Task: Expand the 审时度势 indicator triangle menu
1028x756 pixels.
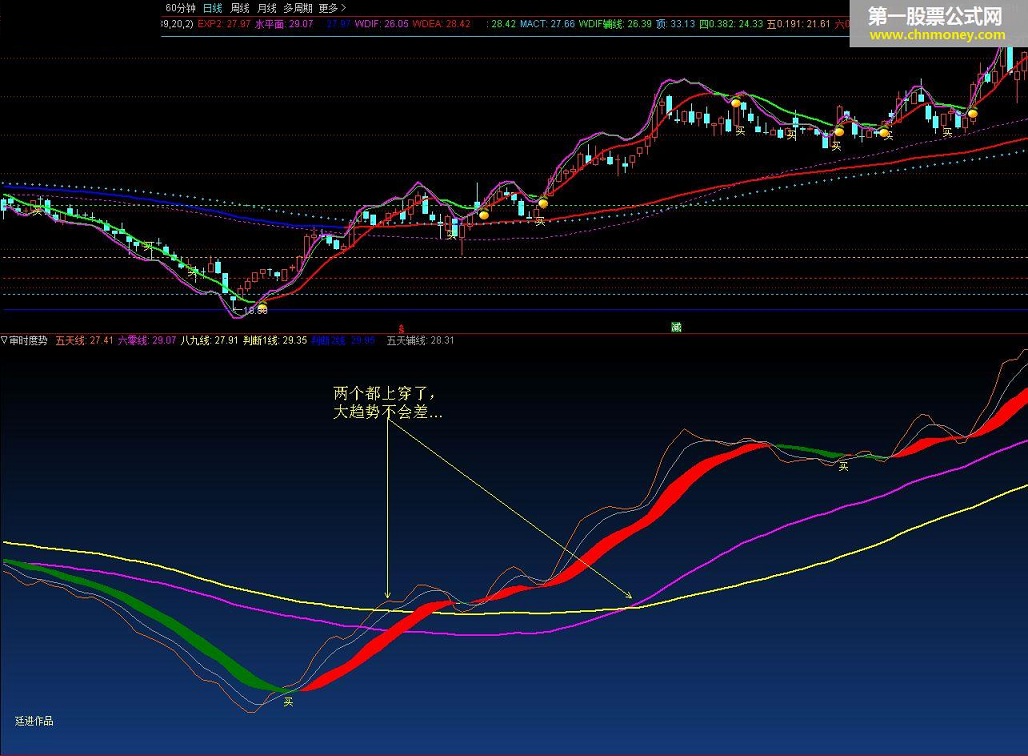Action: (x=4, y=340)
